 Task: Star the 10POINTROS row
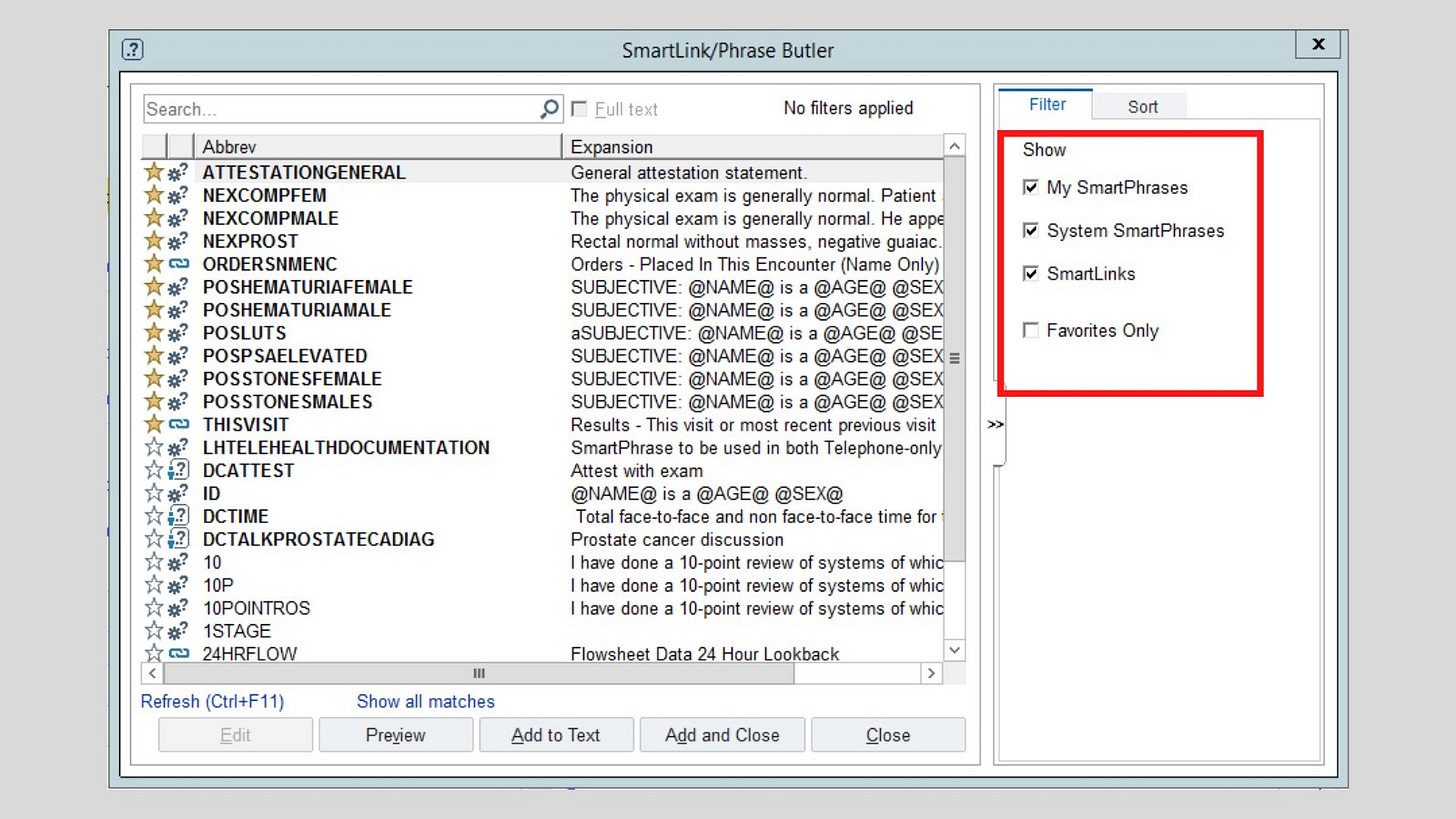(x=154, y=608)
